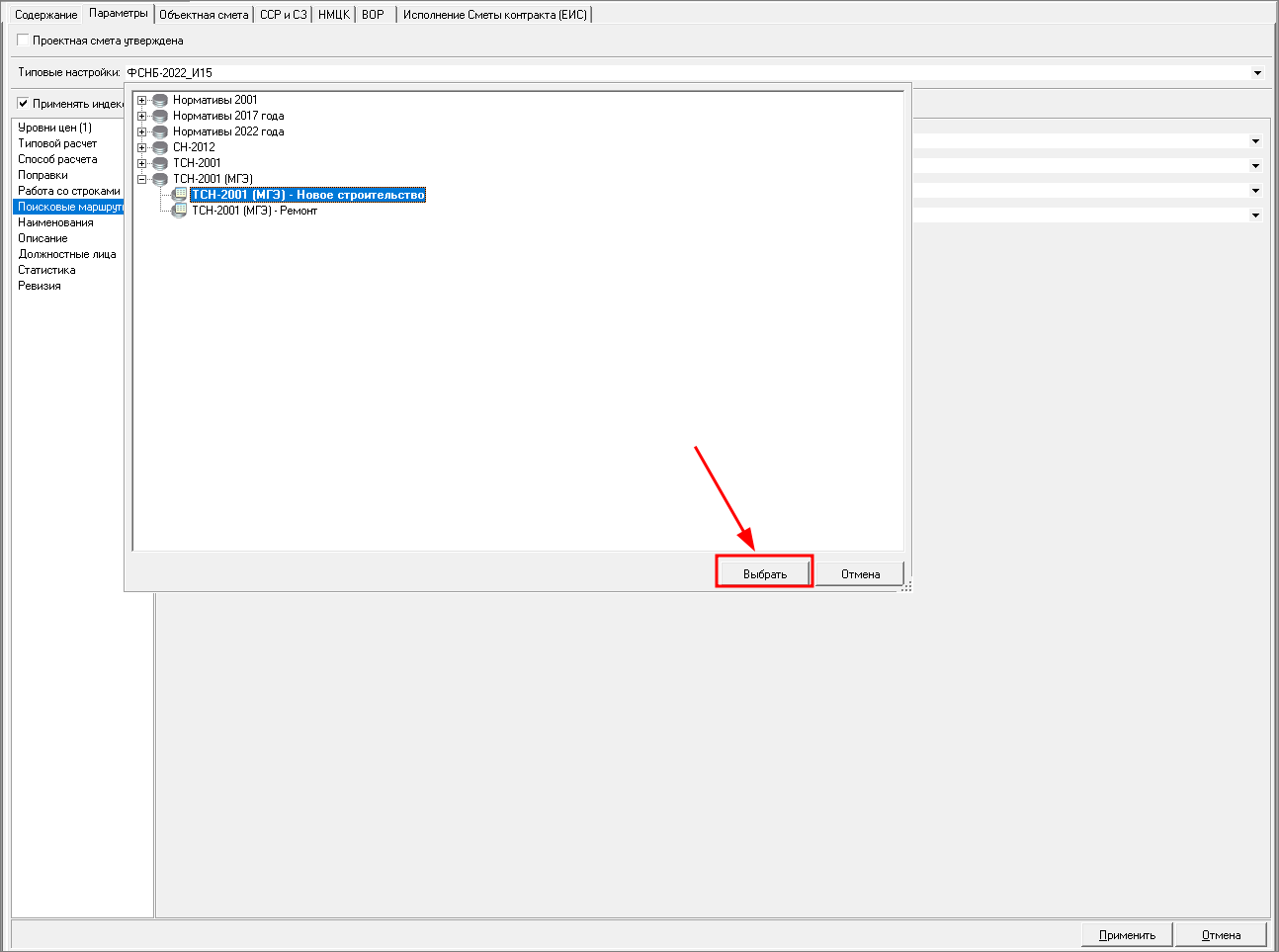The image size is (1279, 952).
Task: Select Должностные лица in the left list
Action: [x=67, y=254]
